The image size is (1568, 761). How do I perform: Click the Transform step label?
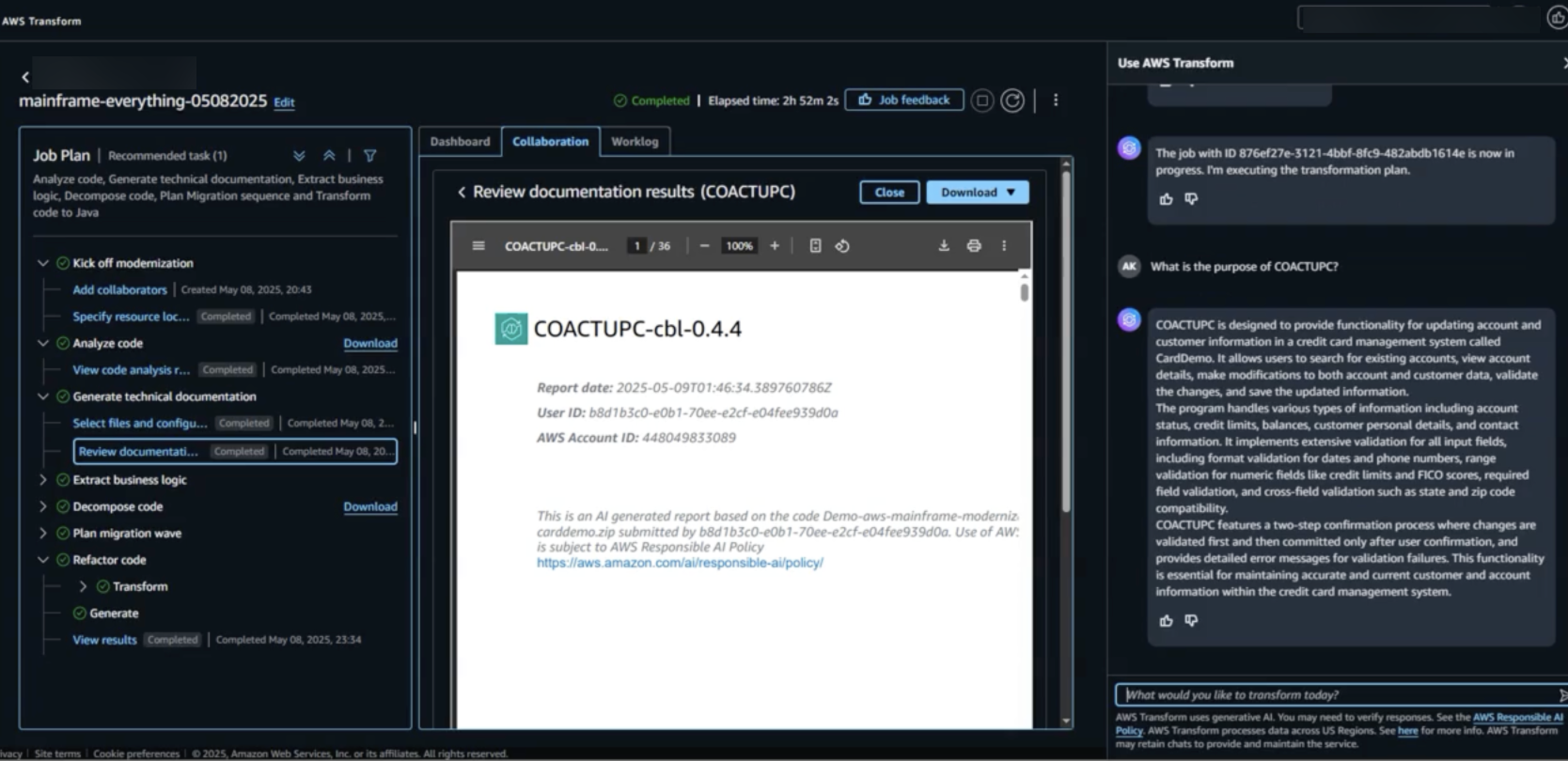pyautogui.click(x=140, y=586)
